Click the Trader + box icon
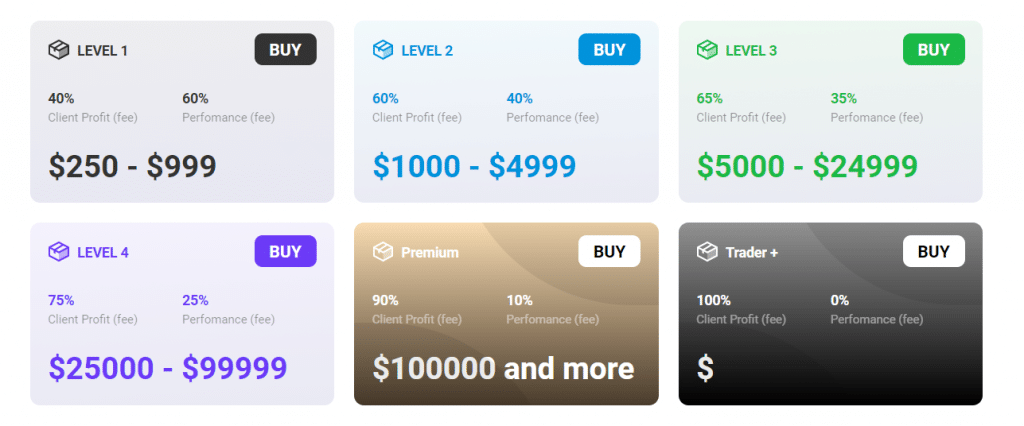The width and height of the screenshot is (1024, 426). pyautogui.click(x=707, y=252)
